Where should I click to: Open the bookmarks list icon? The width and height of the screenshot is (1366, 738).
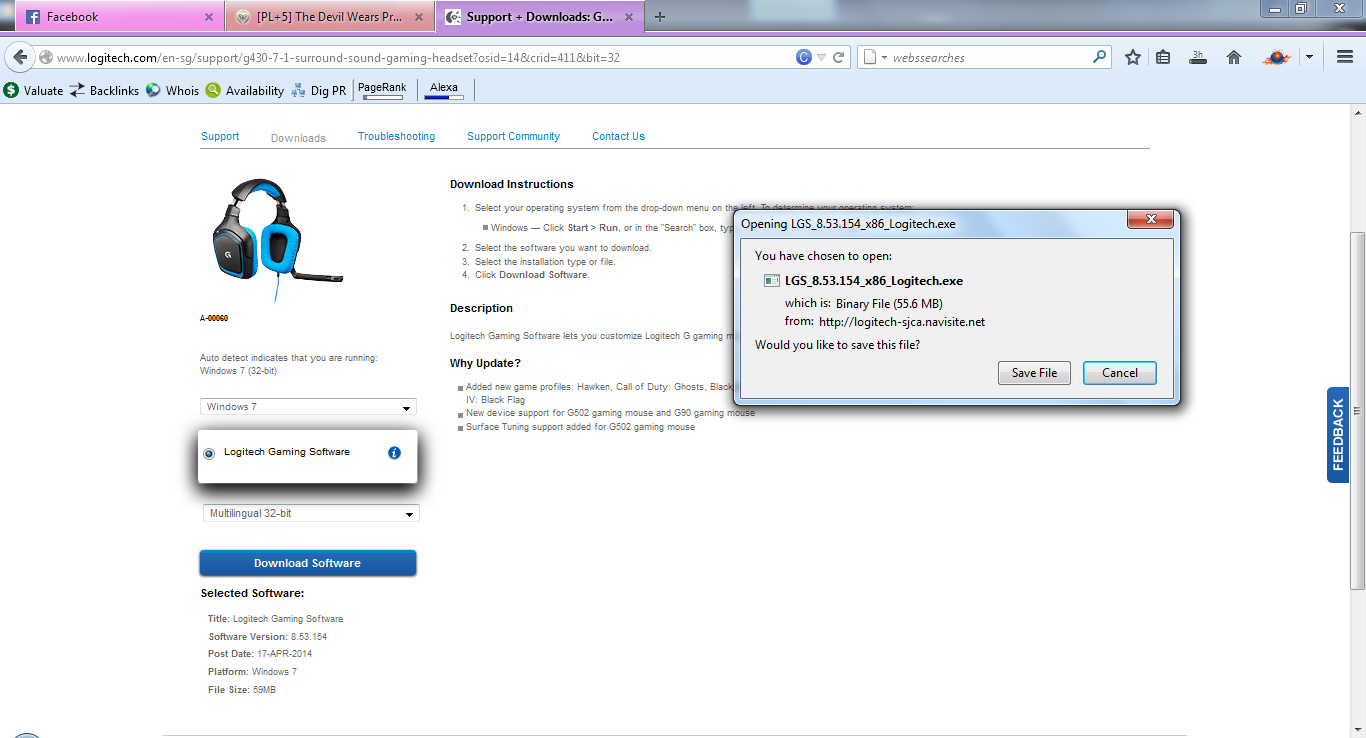coord(1163,58)
